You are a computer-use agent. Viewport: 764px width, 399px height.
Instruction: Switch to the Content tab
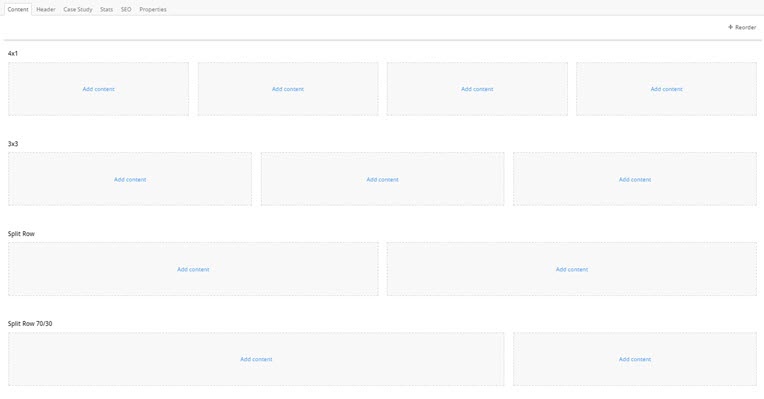[x=18, y=9]
